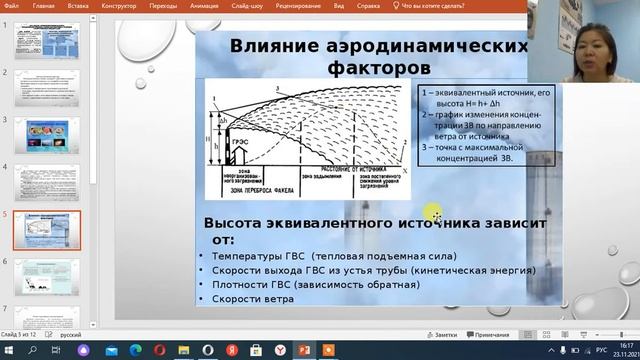Viewport: 640px width, 360px height.
Task: Switch the РУС input language indicator
Action: 601,350
